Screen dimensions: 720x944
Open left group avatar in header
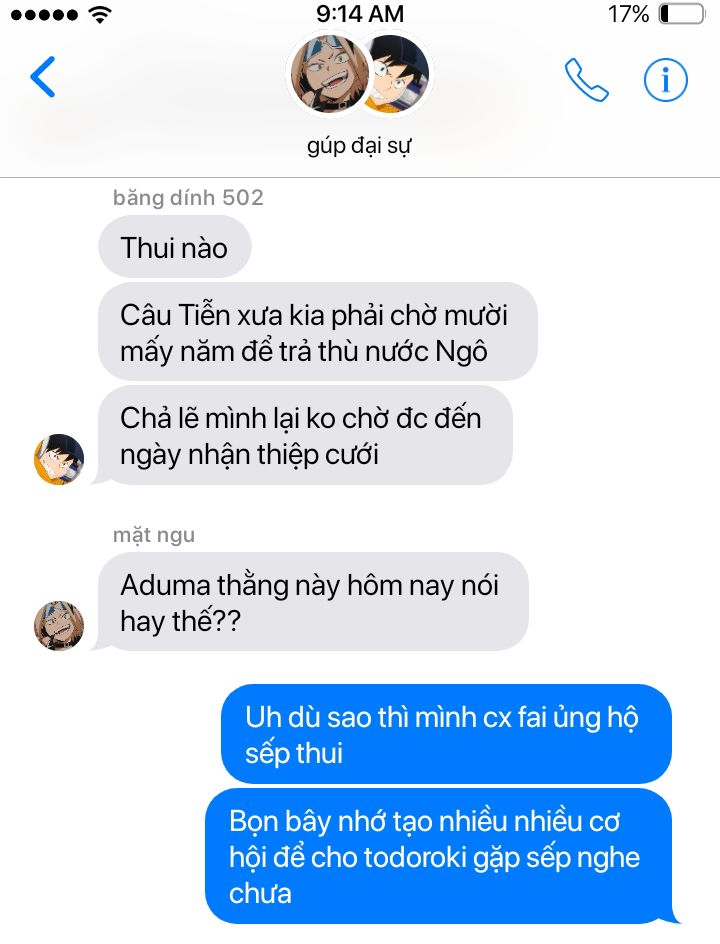pos(329,73)
